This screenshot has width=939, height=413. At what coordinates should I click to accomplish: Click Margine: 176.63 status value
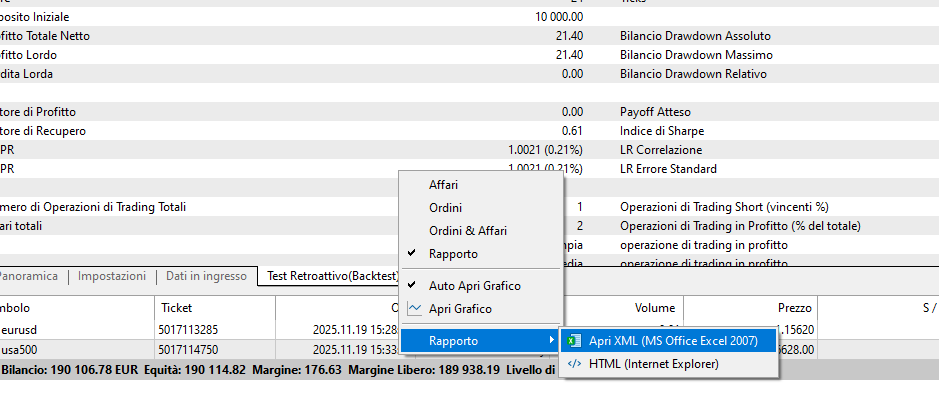297,370
